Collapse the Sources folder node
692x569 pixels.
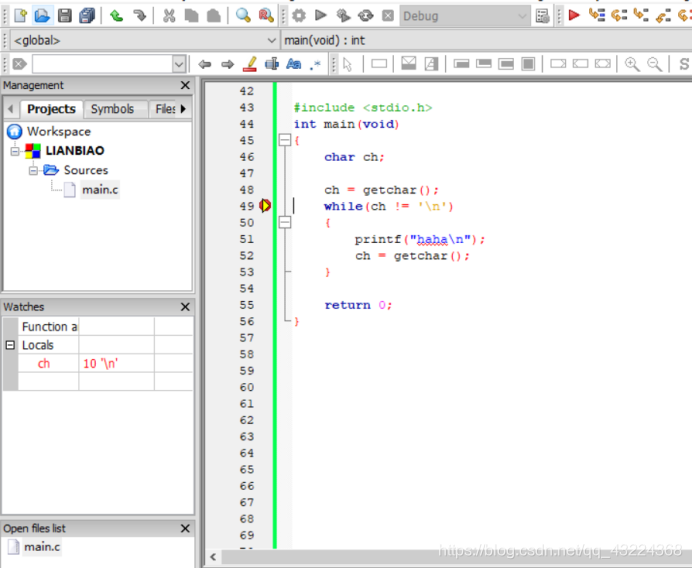tap(34, 170)
